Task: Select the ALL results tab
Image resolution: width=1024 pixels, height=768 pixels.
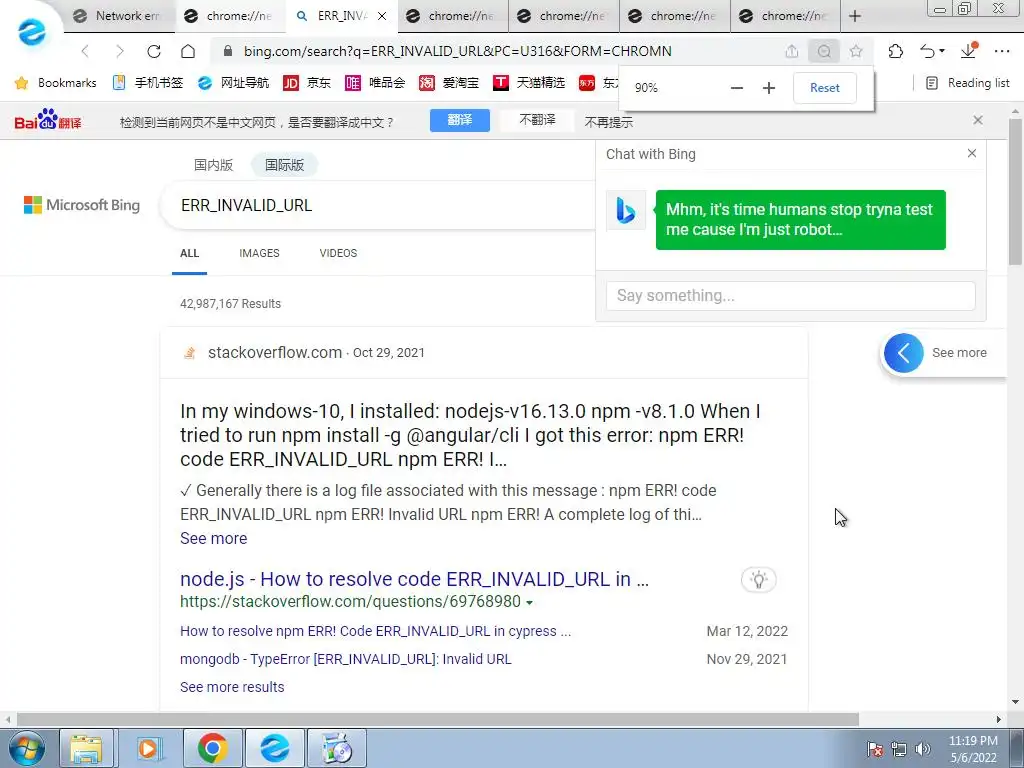Action: [x=189, y=253]
